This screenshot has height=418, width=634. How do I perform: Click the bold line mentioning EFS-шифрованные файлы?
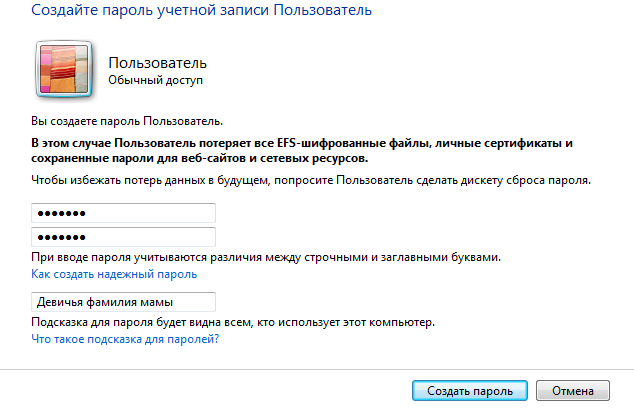tap(302, 143)
